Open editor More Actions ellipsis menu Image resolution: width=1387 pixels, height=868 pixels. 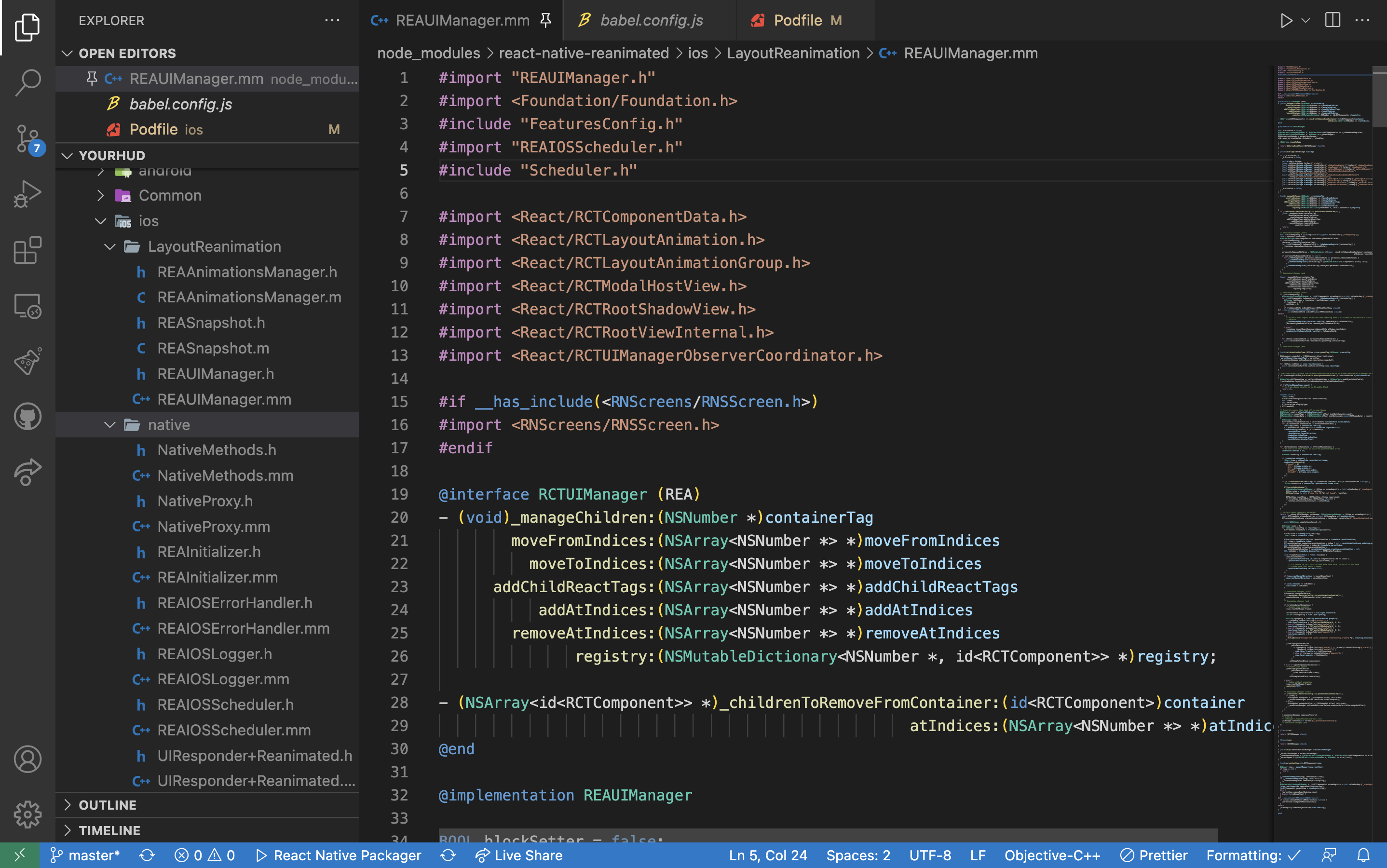click(1362, 21)
